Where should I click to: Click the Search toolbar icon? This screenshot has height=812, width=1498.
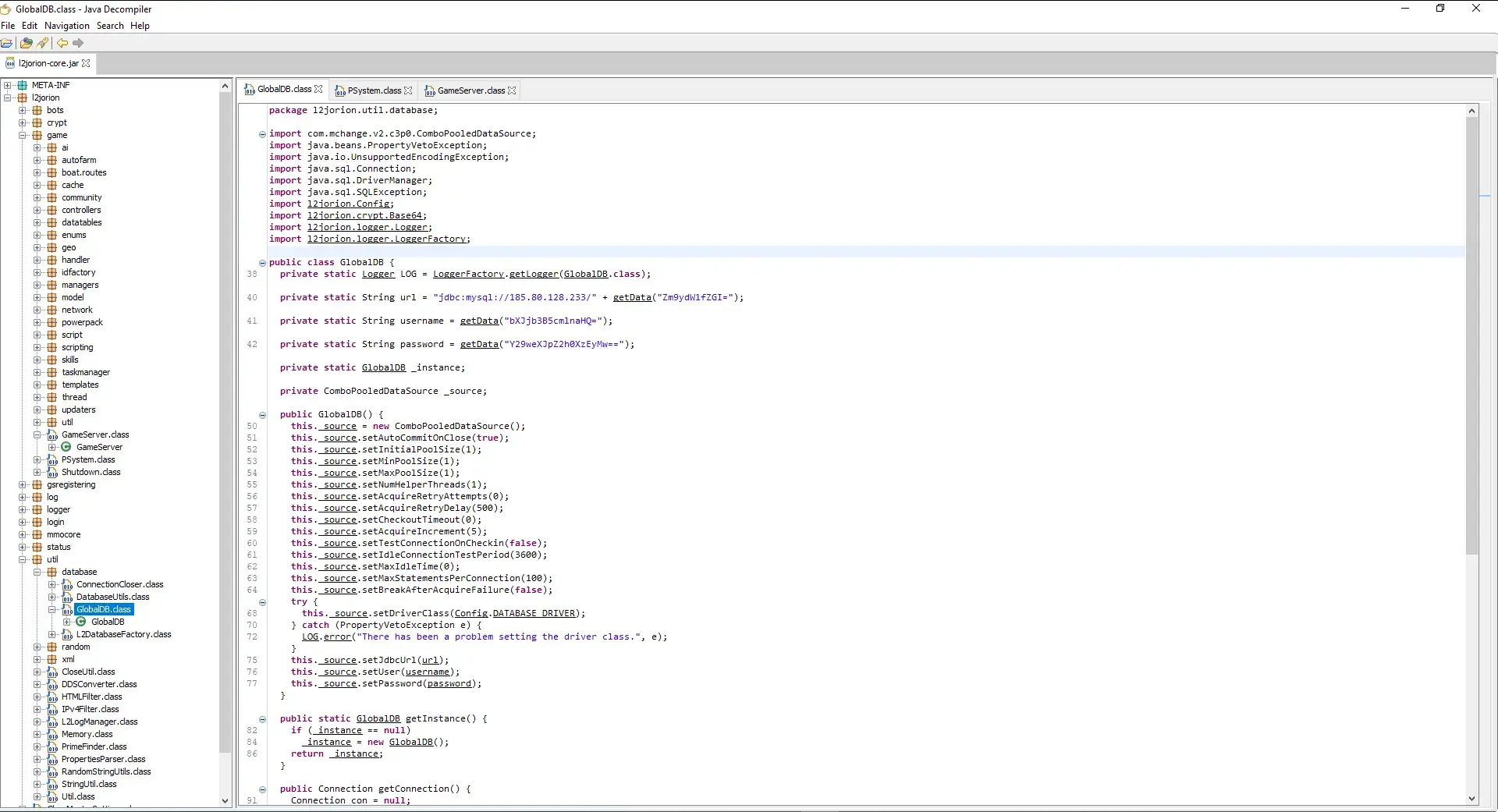(43, 43)
